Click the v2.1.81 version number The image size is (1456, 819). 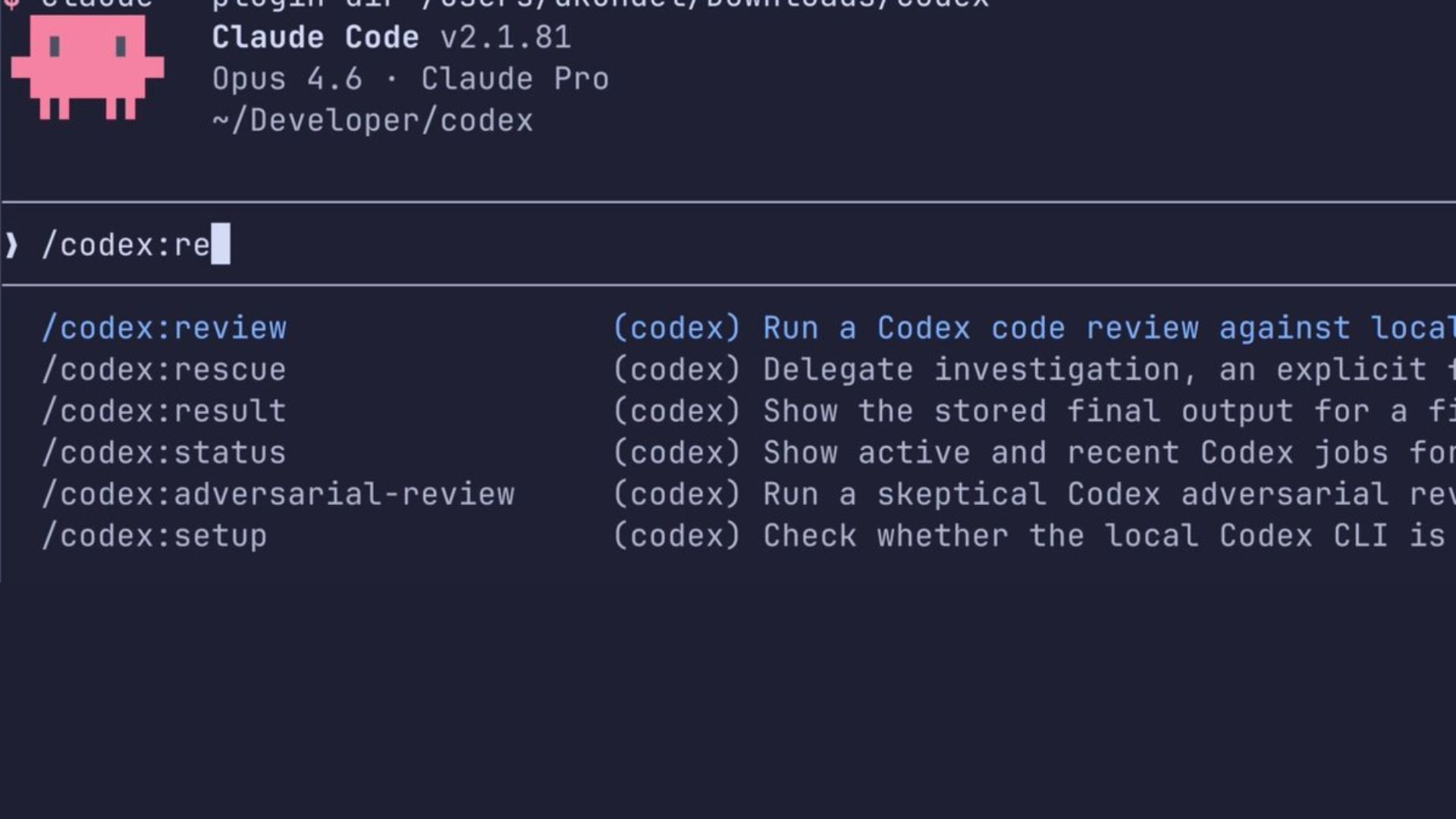pos(506,37)
